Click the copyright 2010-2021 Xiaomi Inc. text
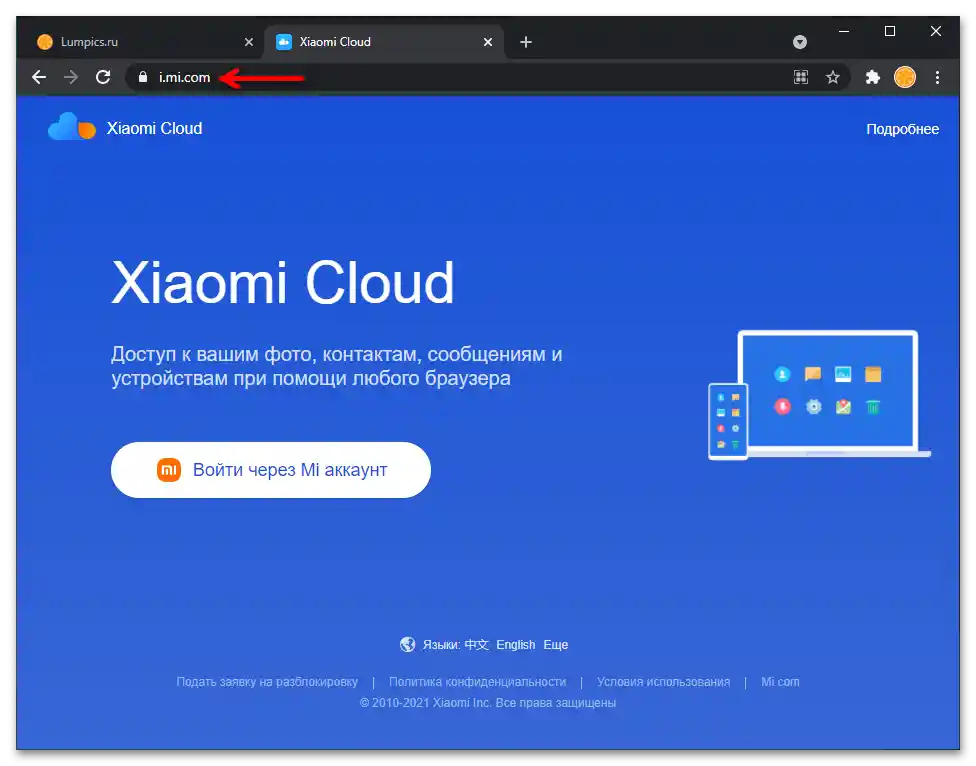976x766 pixels. click(x=488, y=703)
